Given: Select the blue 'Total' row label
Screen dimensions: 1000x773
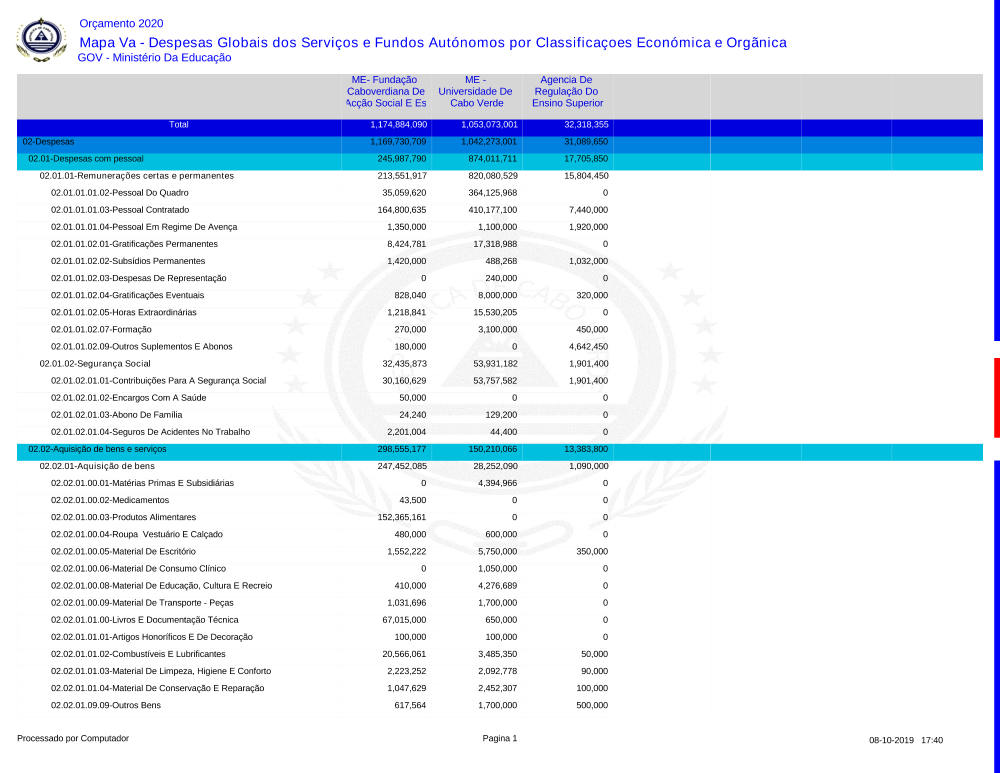Looking at the screenshot, I should point(178,125).
